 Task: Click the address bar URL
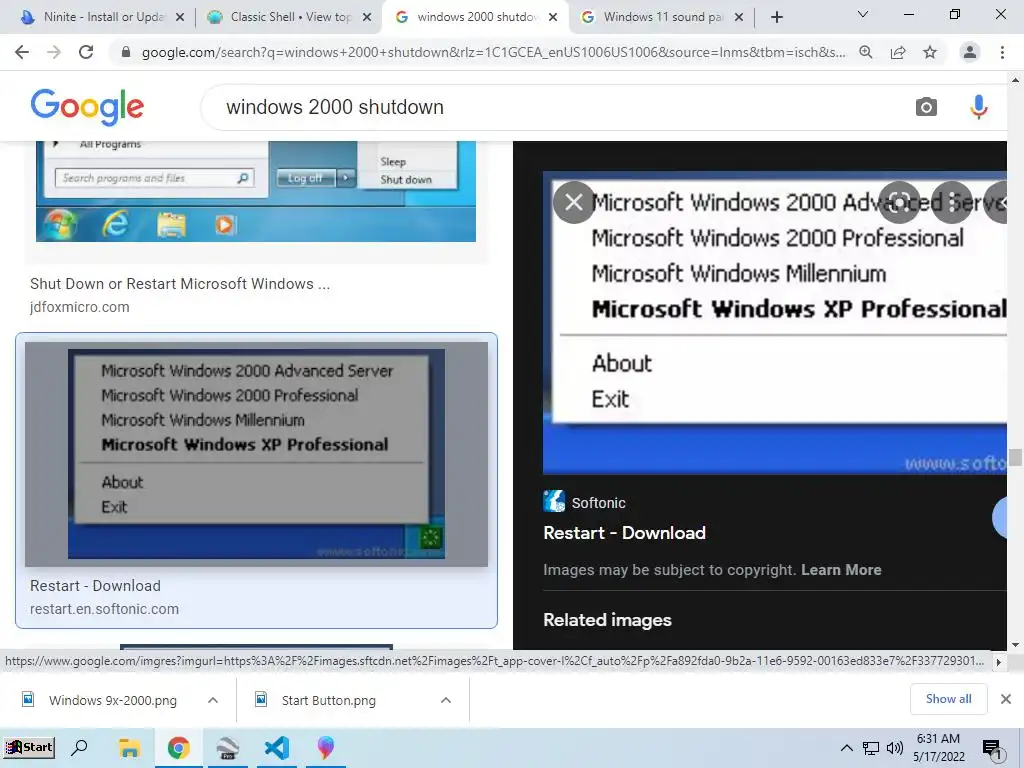coord(493,52)
